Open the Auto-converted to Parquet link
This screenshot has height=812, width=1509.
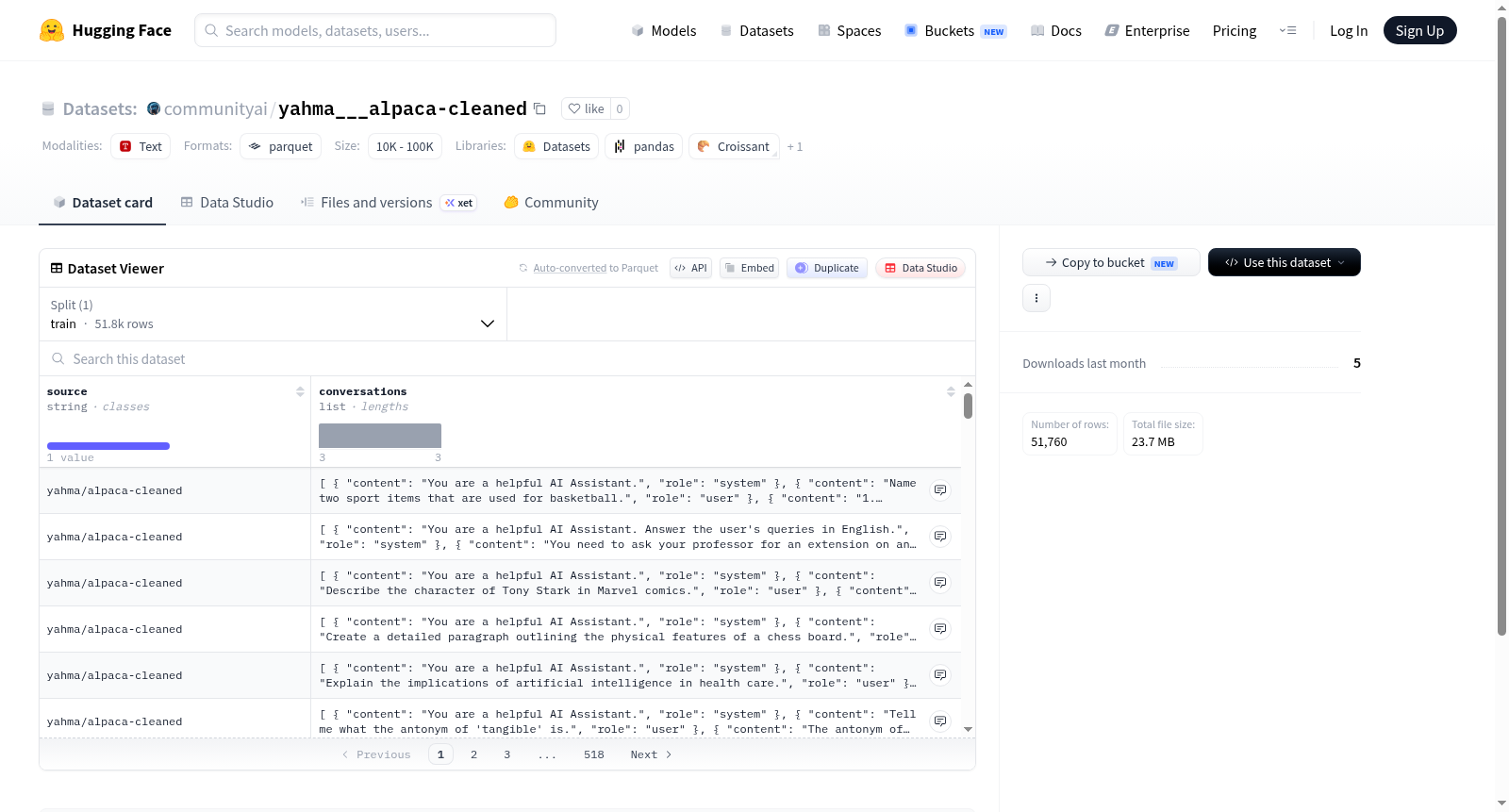click(595, 268)
